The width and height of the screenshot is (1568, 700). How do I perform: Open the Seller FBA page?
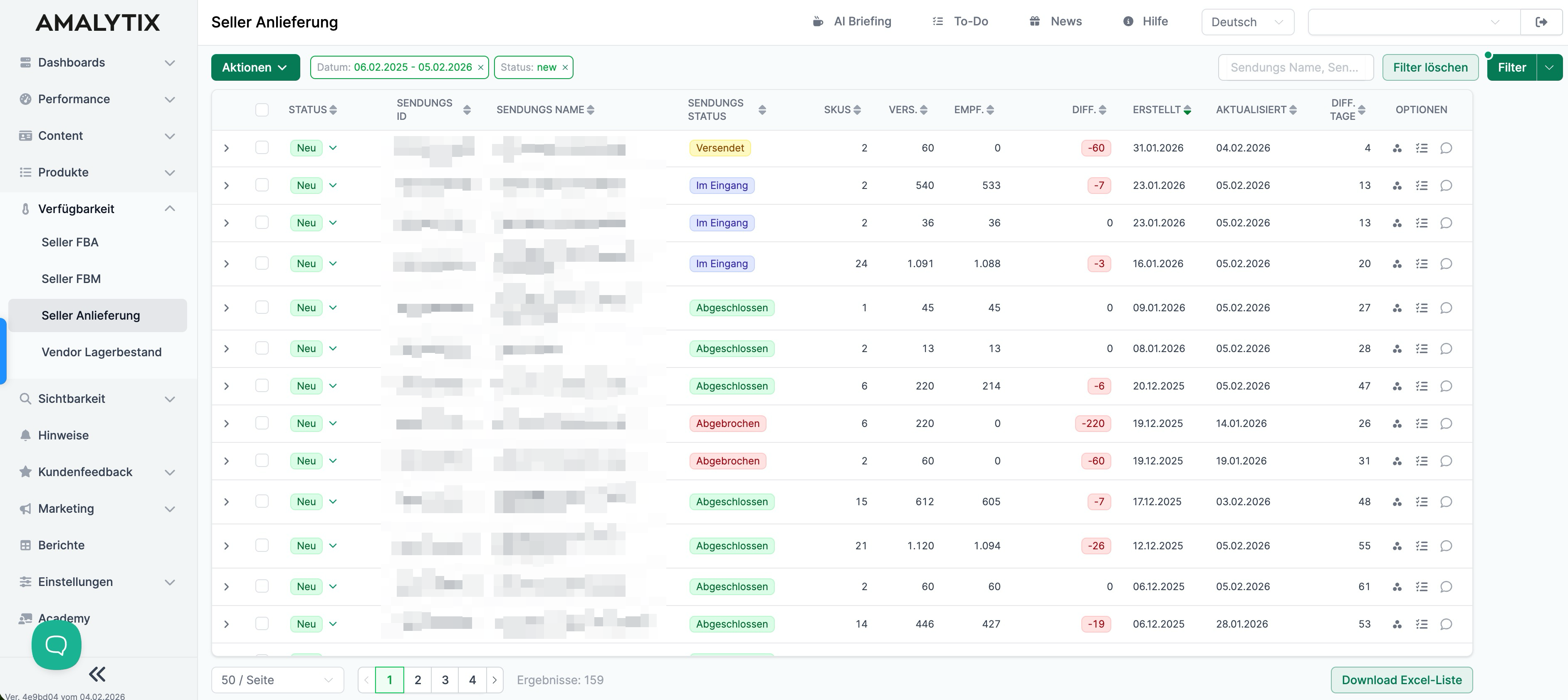(x=69, y=242)
